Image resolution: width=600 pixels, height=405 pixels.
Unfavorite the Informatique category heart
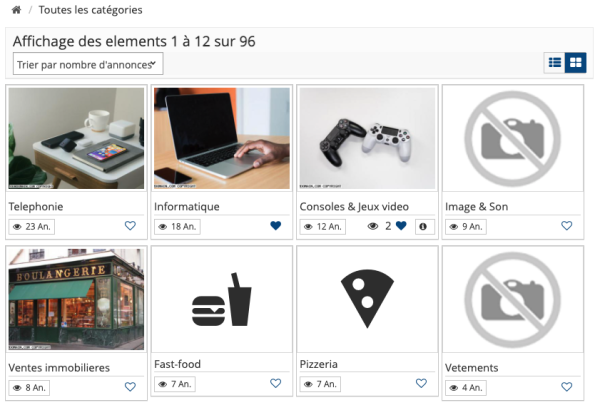point(276,226)
